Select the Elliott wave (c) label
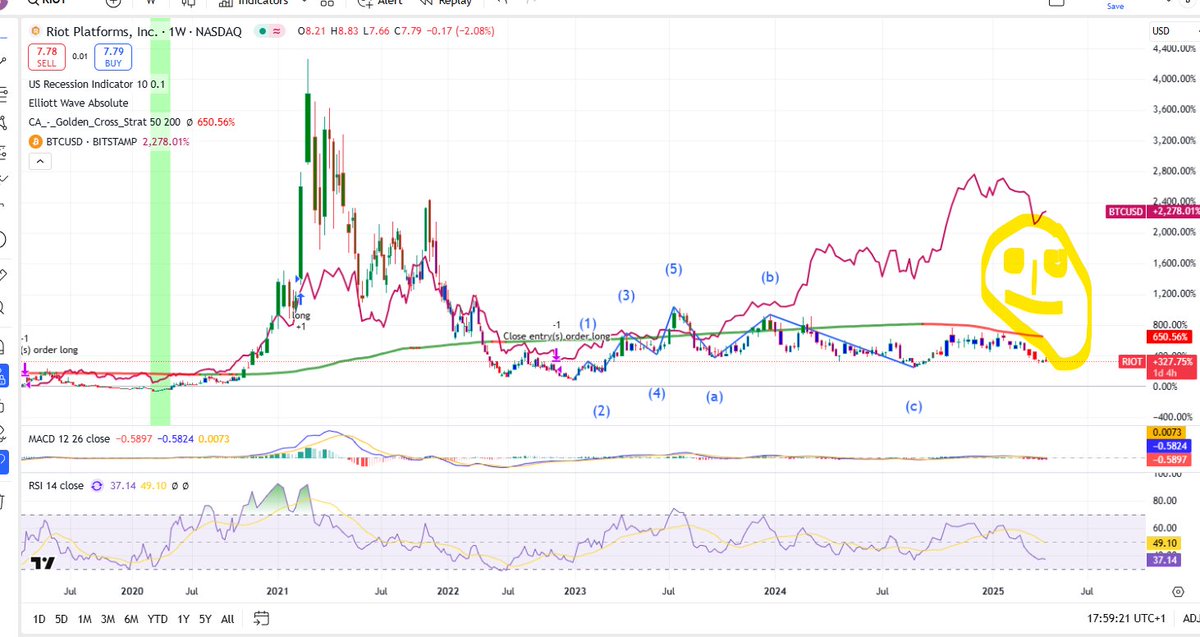The height and width of the screenshot is (637, 1200). click(913, 405)
